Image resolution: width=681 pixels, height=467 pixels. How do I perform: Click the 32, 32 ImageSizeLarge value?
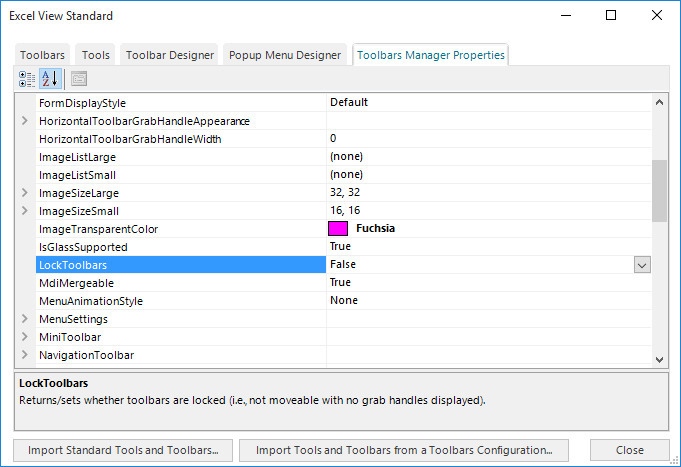[x=345, y=192]
